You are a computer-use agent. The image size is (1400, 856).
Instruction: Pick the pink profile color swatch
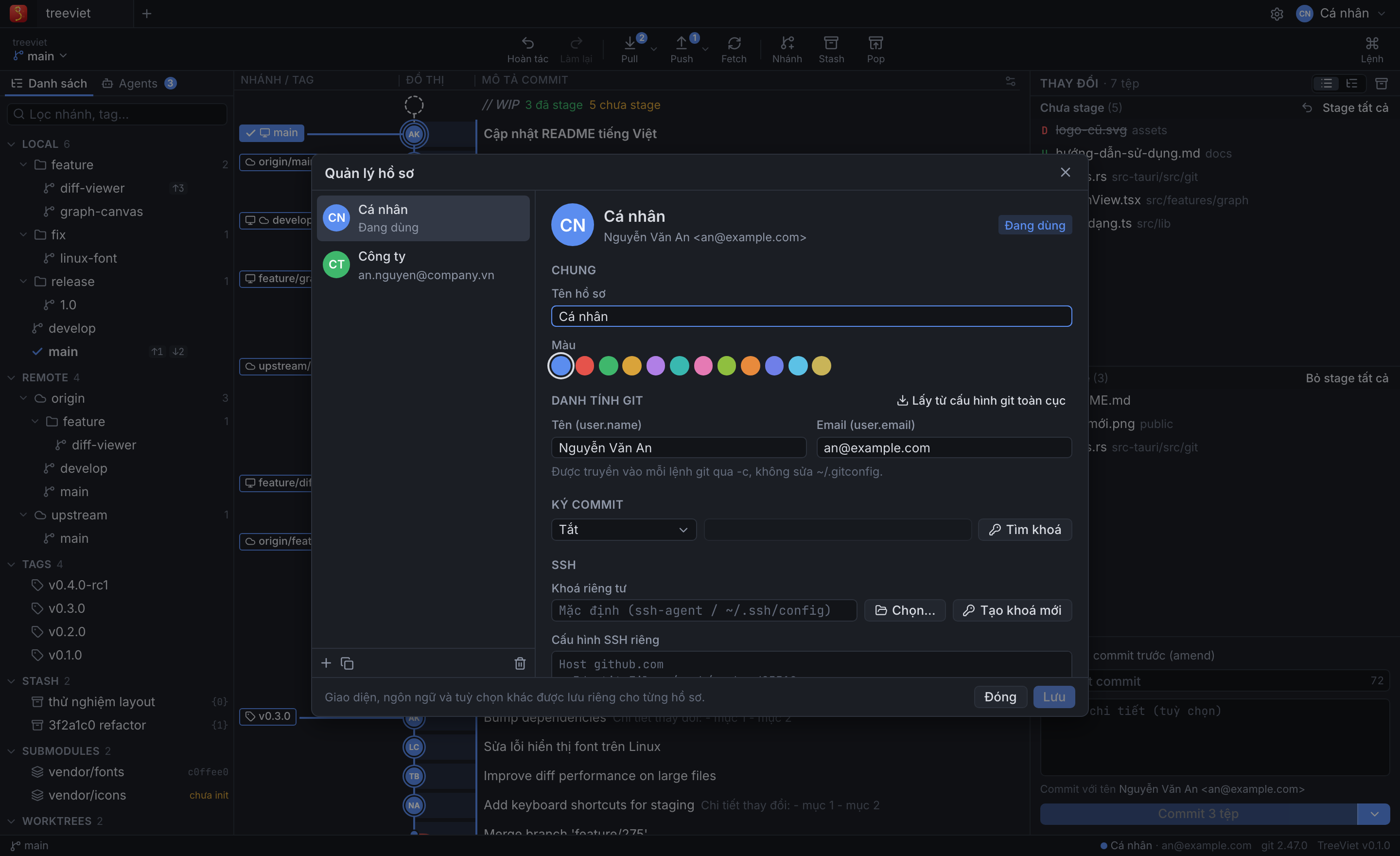coord(703,365)
